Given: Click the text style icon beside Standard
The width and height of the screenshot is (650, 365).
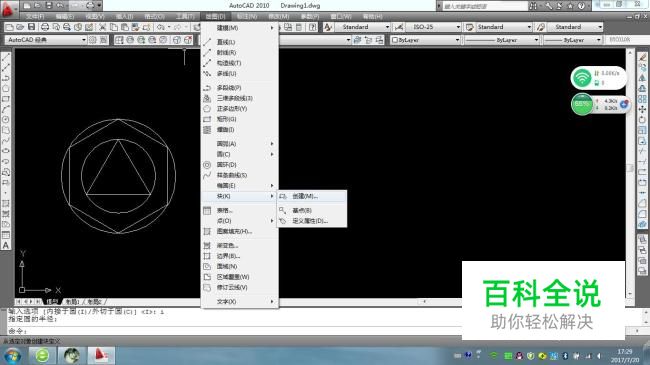Looking at the screenshot, I should 327,27.
